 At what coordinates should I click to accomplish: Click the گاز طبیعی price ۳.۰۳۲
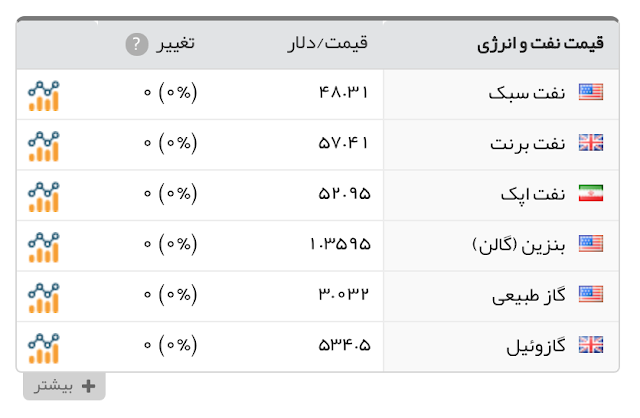click(344, 294)
